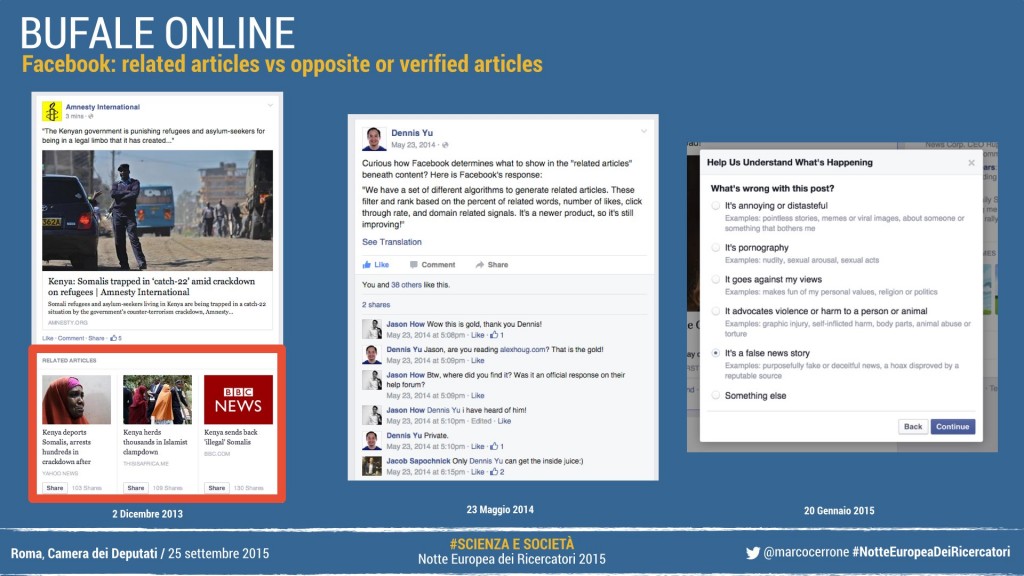This screenshot has height=576, width=1024.
Task: Open the 'Kenya sends back illegal Somalis' title
Action: [231, 437]
